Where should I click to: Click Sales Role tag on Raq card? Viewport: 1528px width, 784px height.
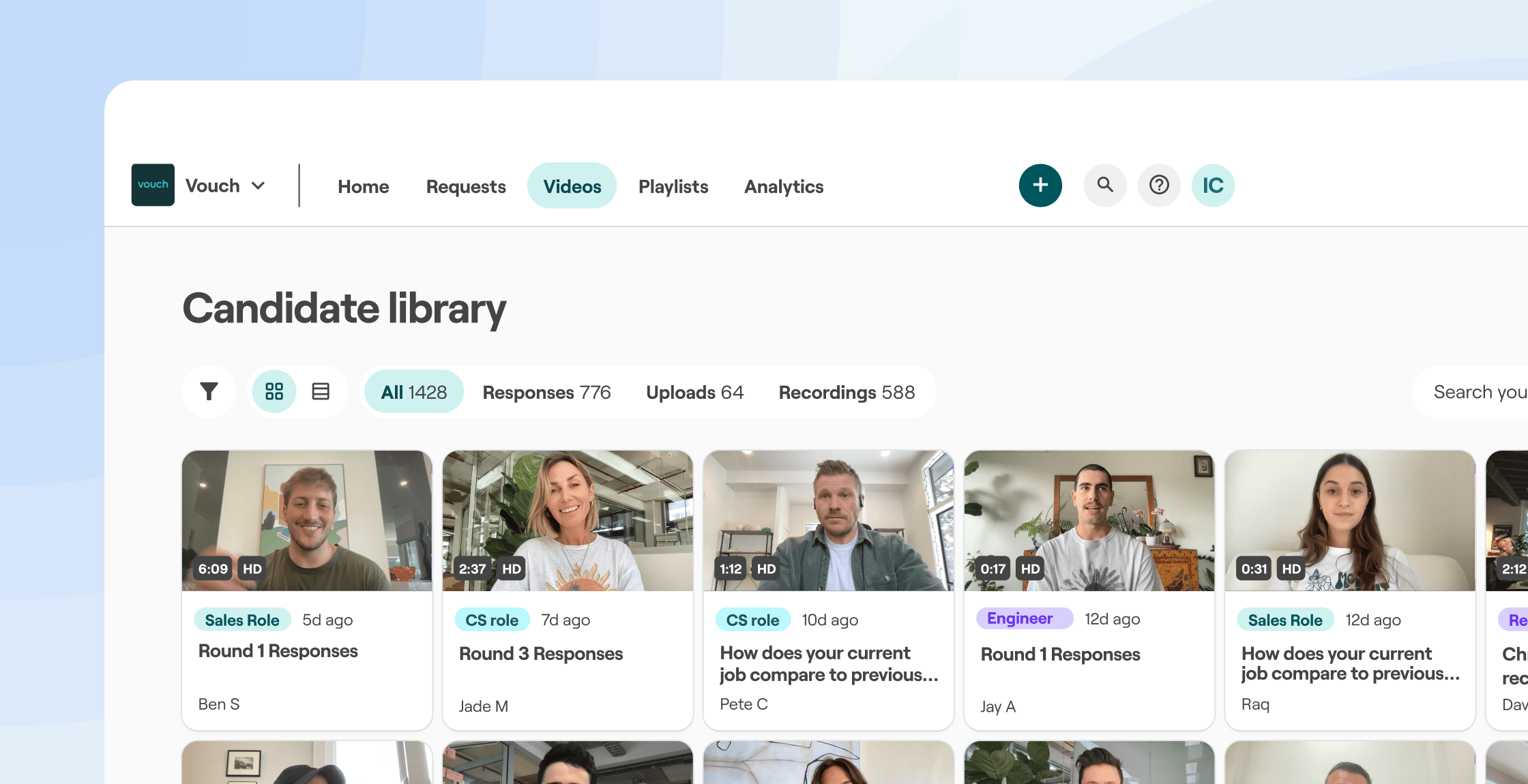point(1285,620)
